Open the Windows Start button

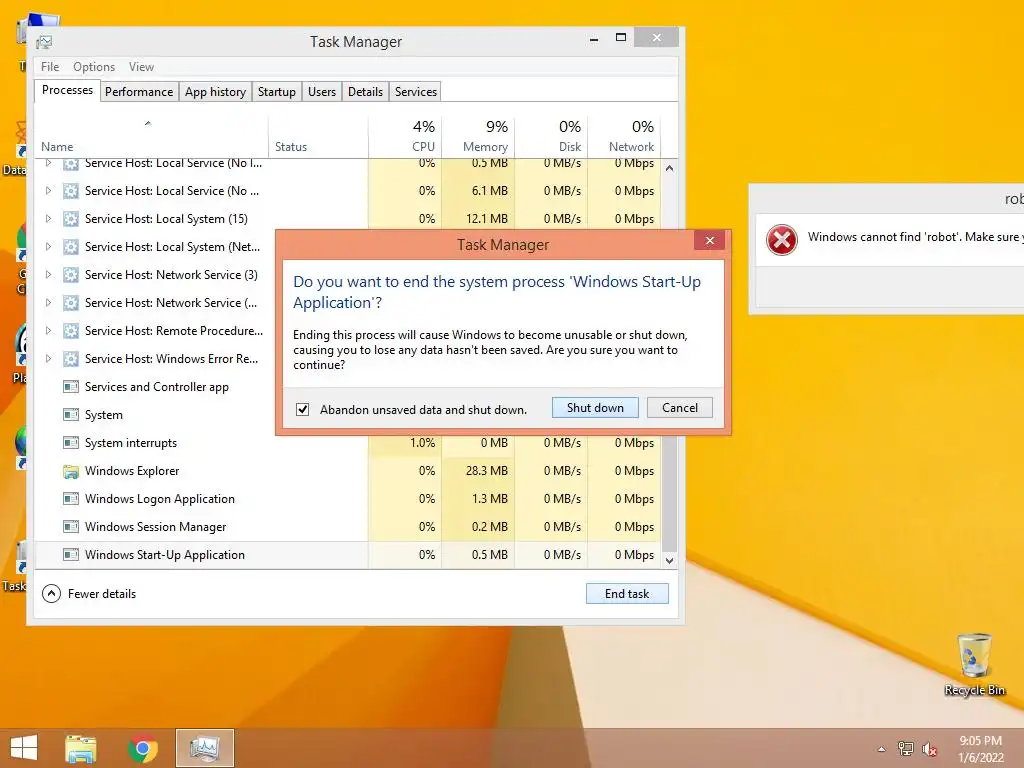click(x=24, y=748)
